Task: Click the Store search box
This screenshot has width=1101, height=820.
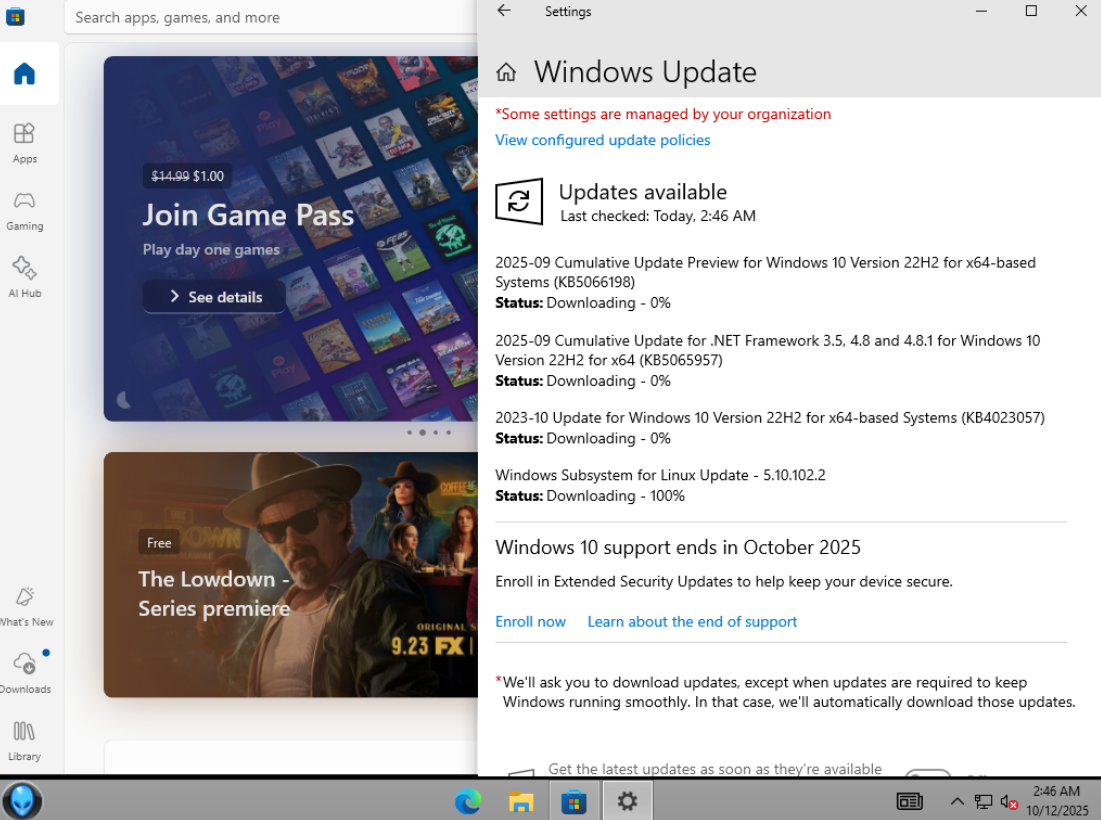Action: click(x=271, y=18)
